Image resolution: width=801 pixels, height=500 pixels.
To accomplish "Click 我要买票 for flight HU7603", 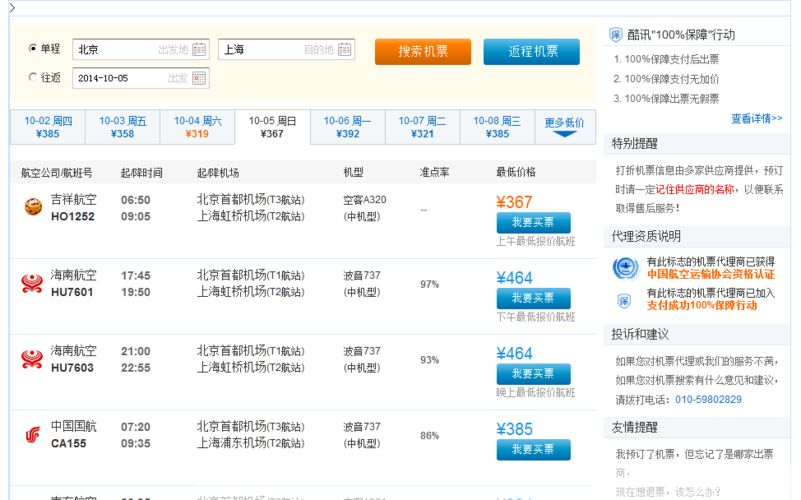I will point(533,374).
